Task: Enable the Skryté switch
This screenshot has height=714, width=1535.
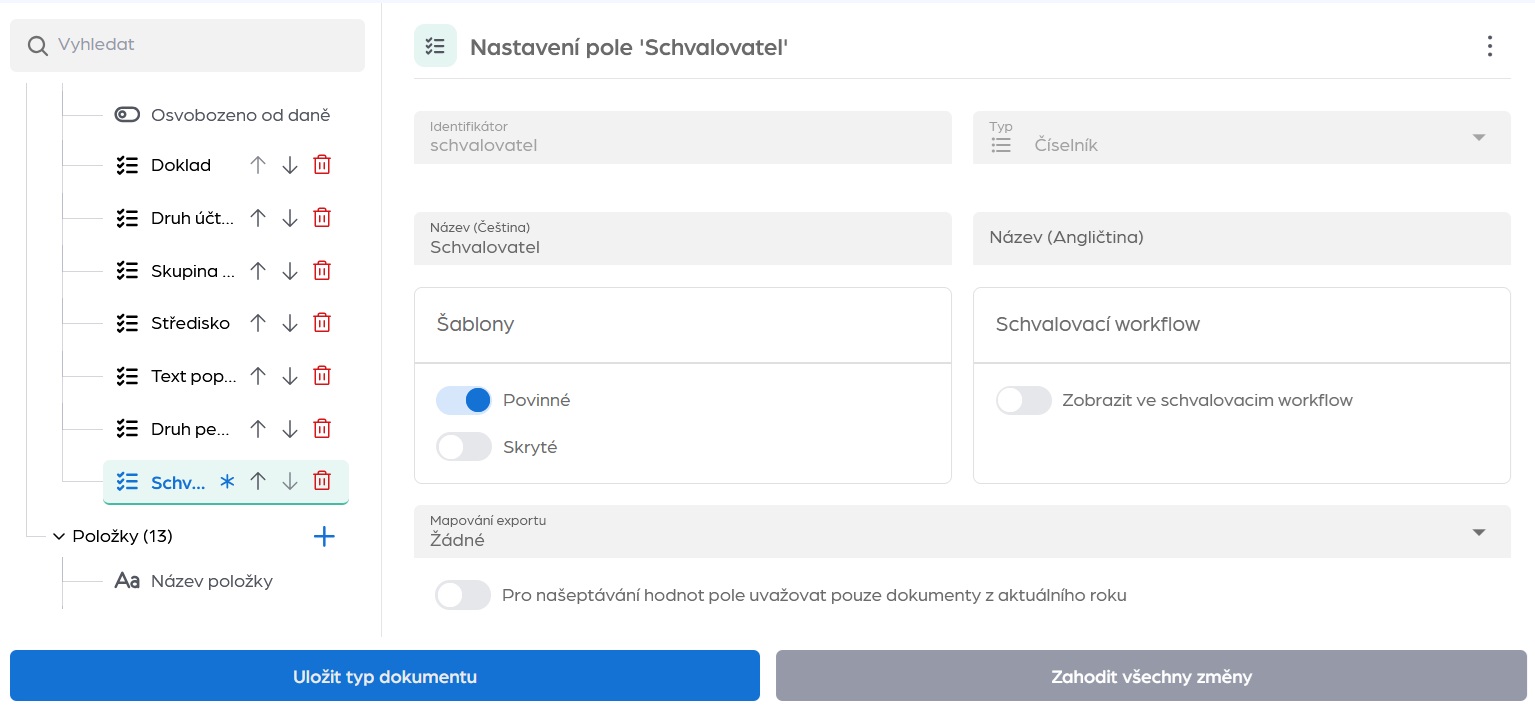Action: pyautogui.click(x=464, y=447)
